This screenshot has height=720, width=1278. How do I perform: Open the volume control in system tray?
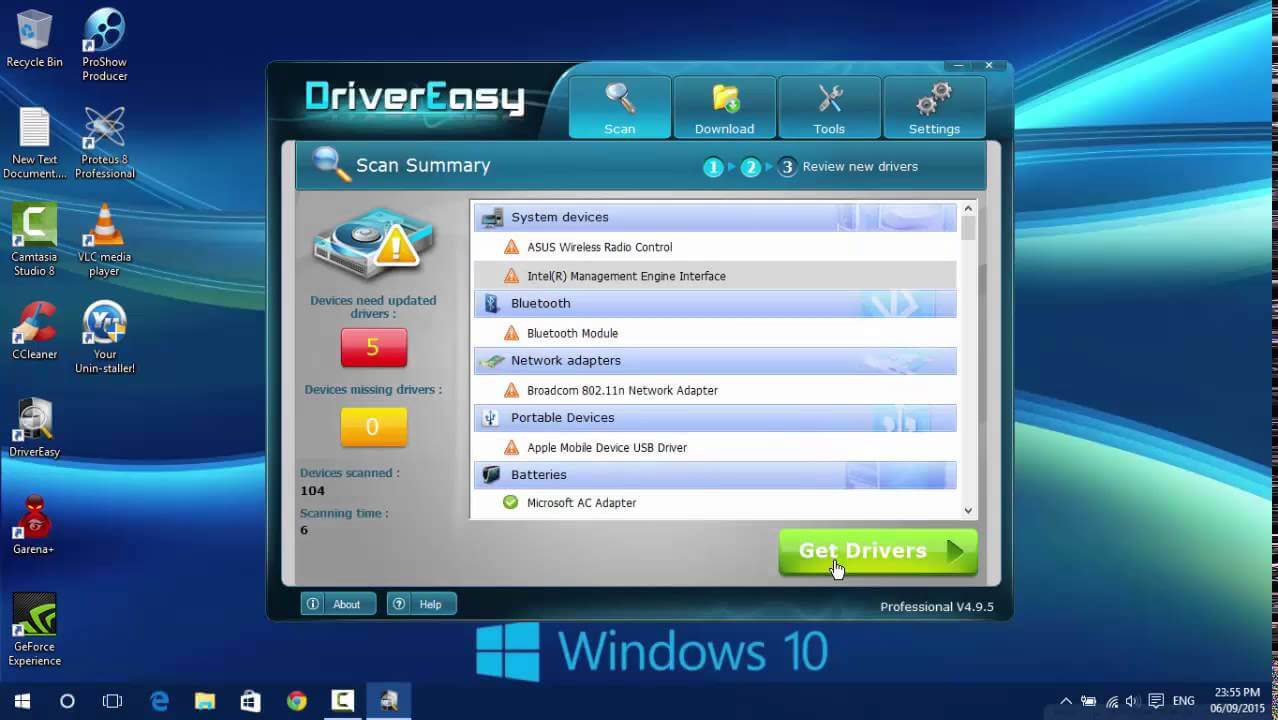1133,701
